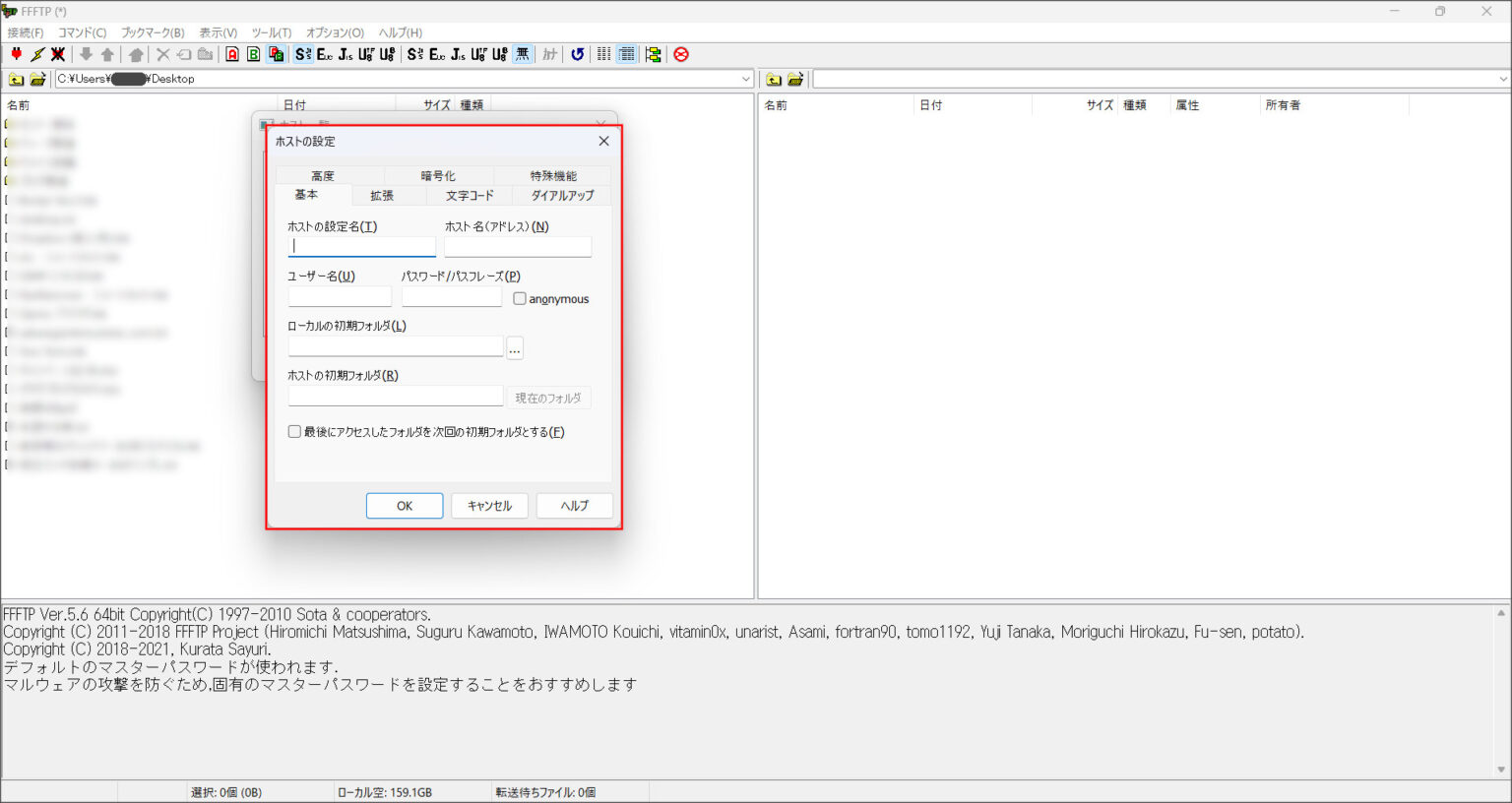
Task: Set ASCII transfer mode with the A icon
Action: click(x=231, y=54)
